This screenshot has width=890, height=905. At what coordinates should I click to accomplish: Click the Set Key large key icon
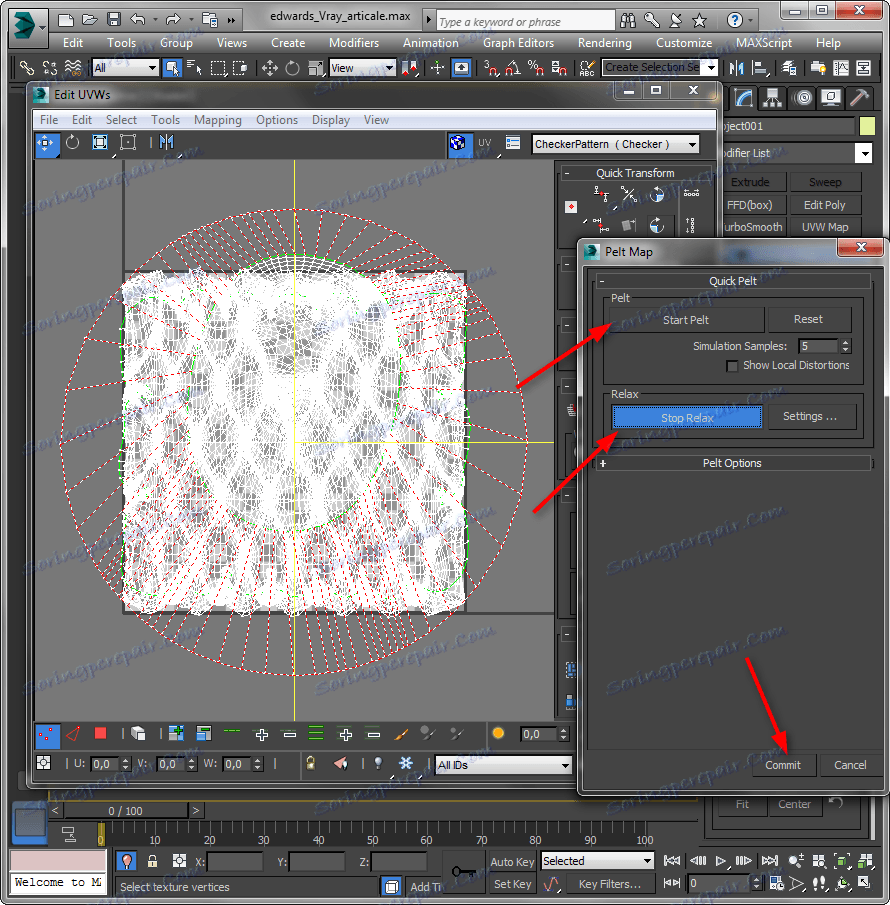pos(463,872)
